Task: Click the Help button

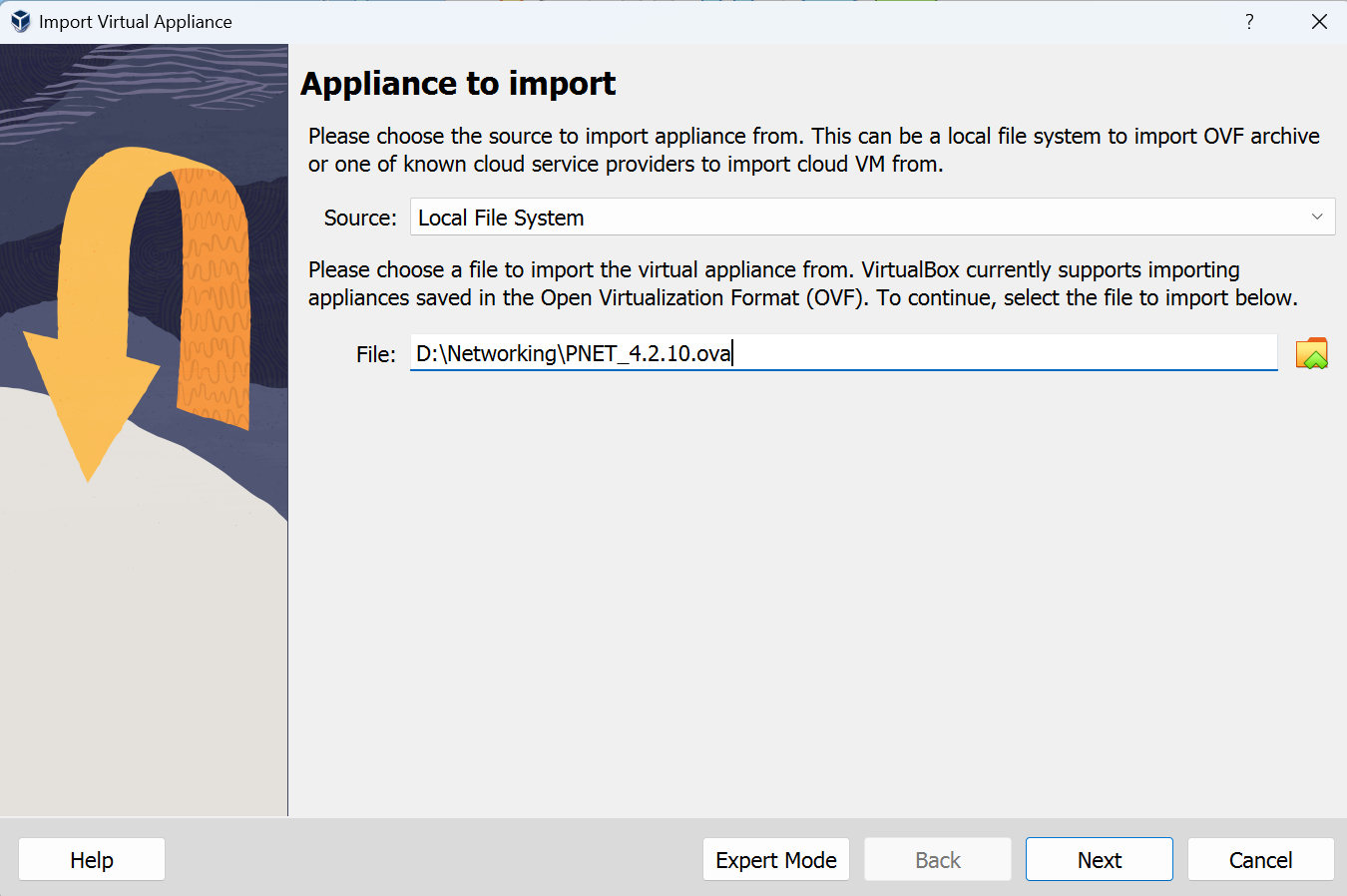Action: (x=92, y=859)
